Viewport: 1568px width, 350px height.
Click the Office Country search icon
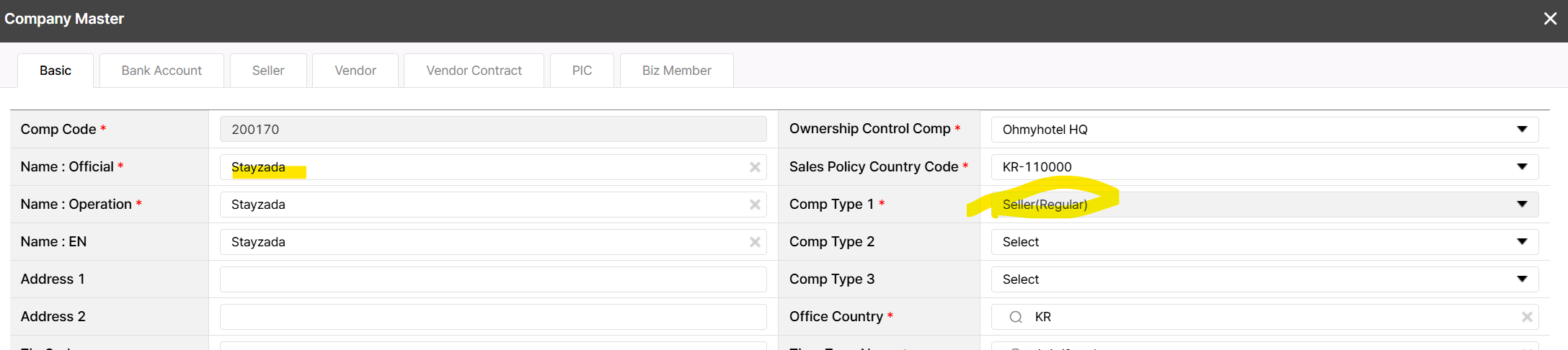coord(1016,317)
